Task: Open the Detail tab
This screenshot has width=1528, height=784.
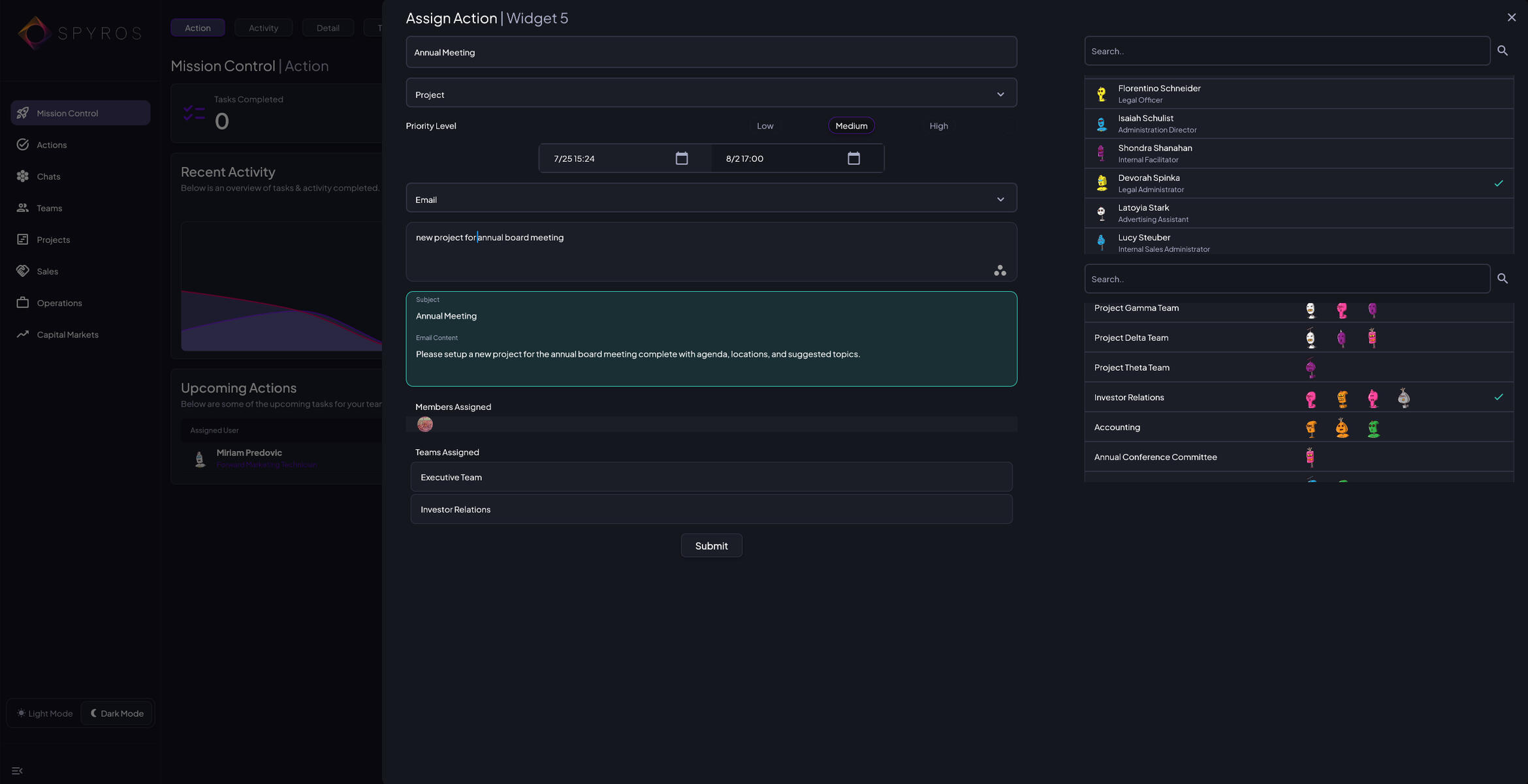Action: click(328, 28)
